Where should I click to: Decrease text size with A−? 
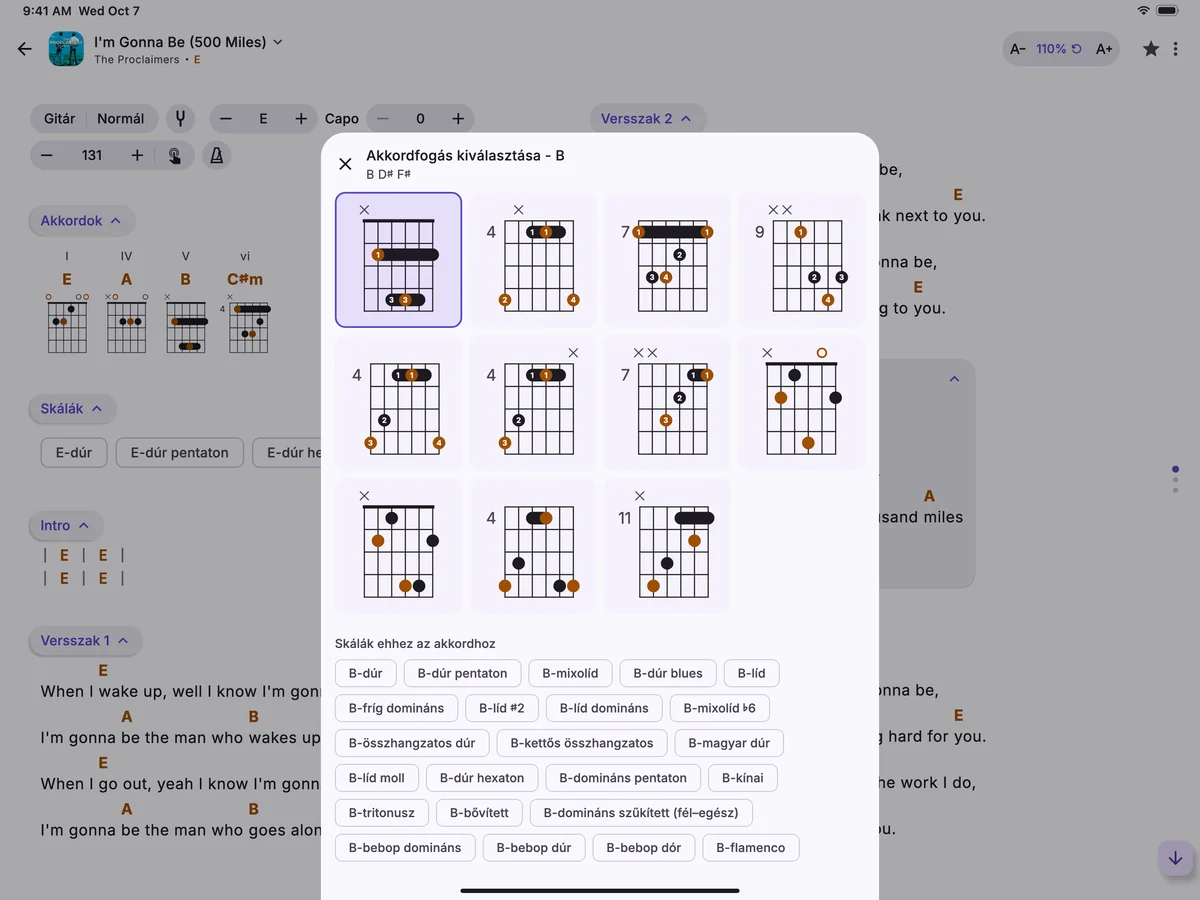[x=1018, y=49]
